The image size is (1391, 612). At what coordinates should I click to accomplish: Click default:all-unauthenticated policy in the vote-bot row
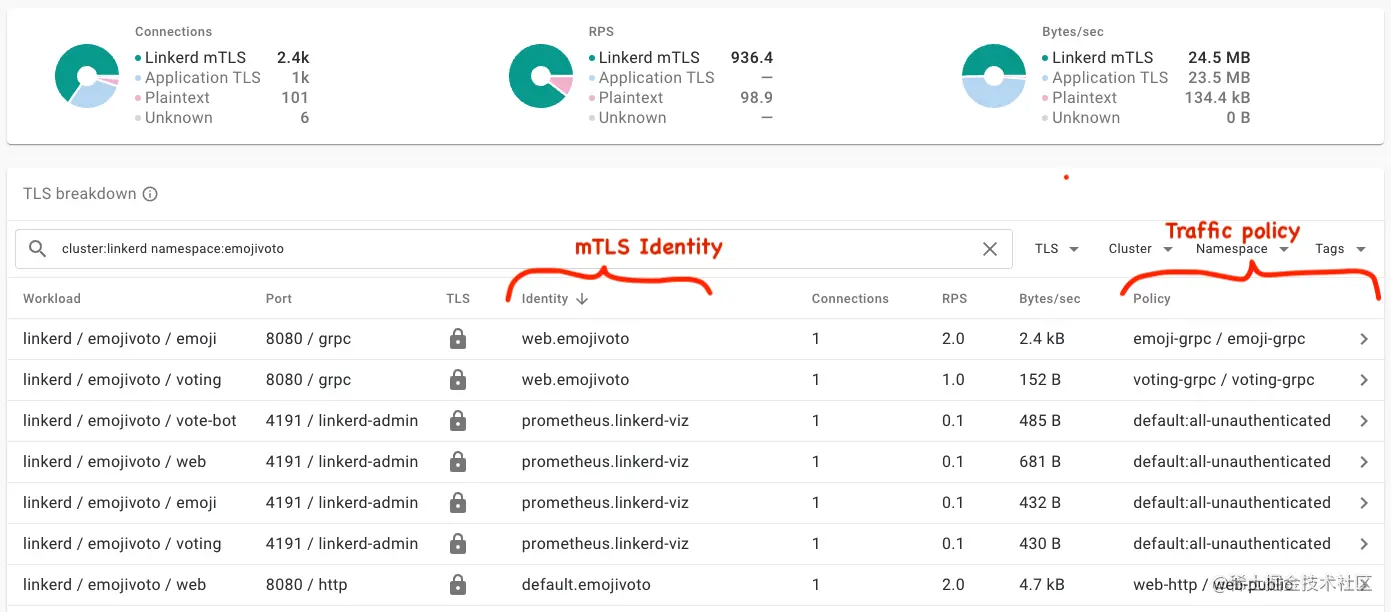tap(1232, 421)
